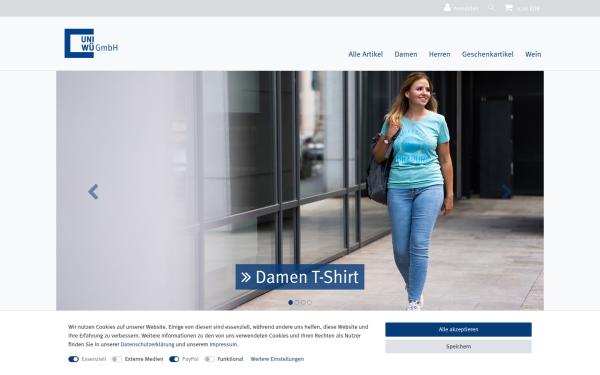Screen dimensions: 600x375
Task: Save cookie settings with Speichern
Action: [x=458, y=346]
